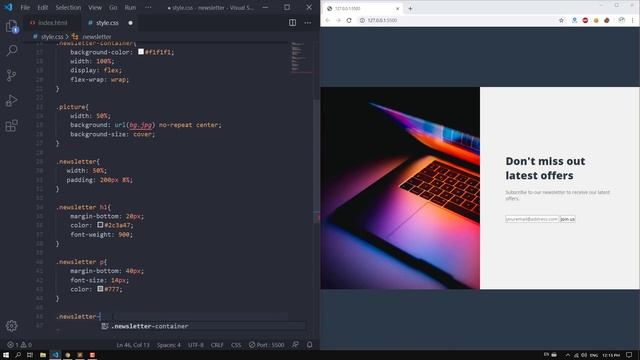
Task: Close the 127.0.0.1:5500 browser tab
Action: (397, 8)
